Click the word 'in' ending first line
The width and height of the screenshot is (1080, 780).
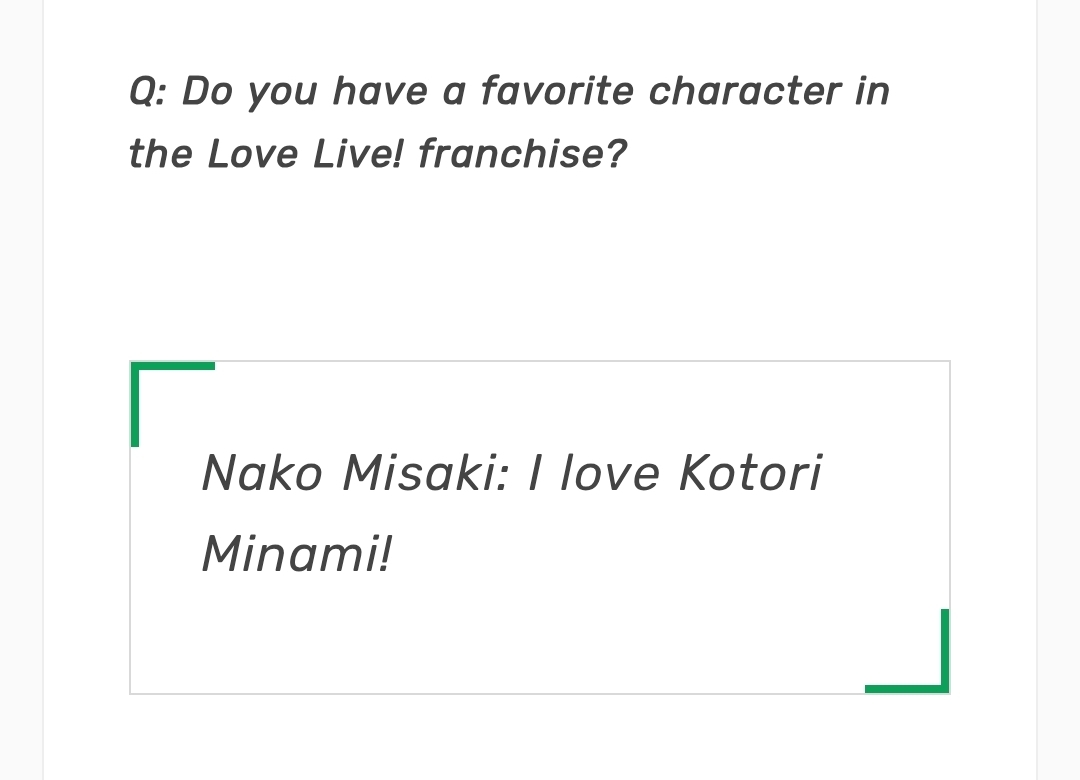coord(872,92)
